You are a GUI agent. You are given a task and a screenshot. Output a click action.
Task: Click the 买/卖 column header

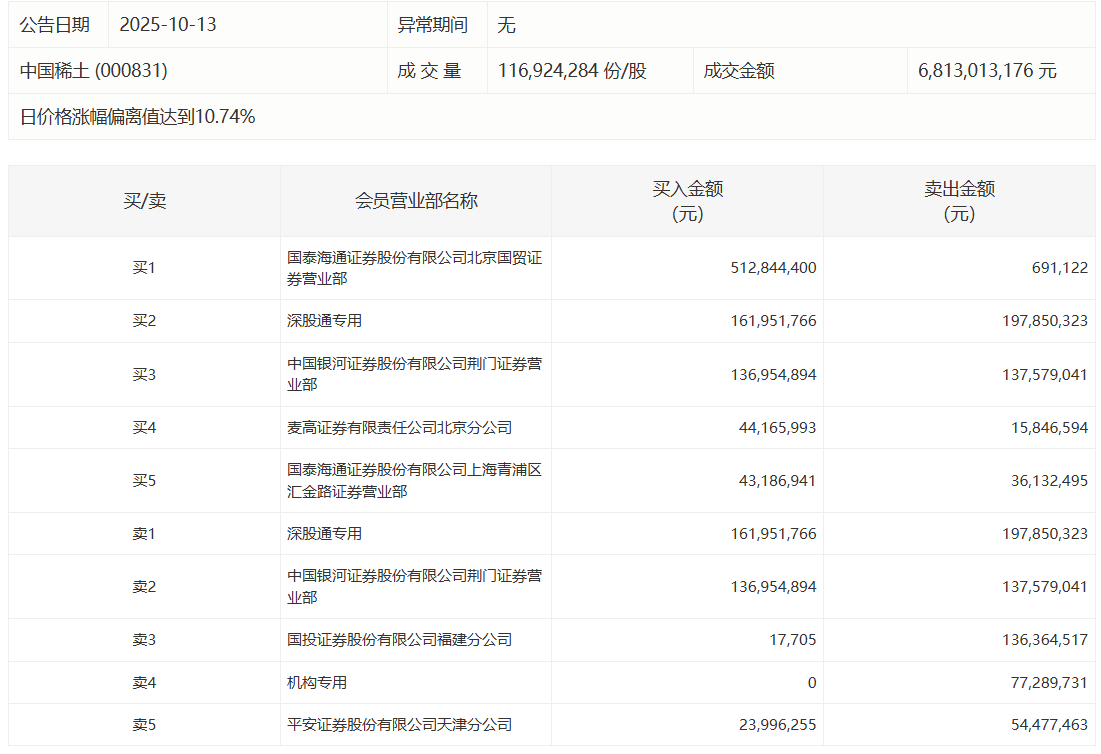click(144, 201)
